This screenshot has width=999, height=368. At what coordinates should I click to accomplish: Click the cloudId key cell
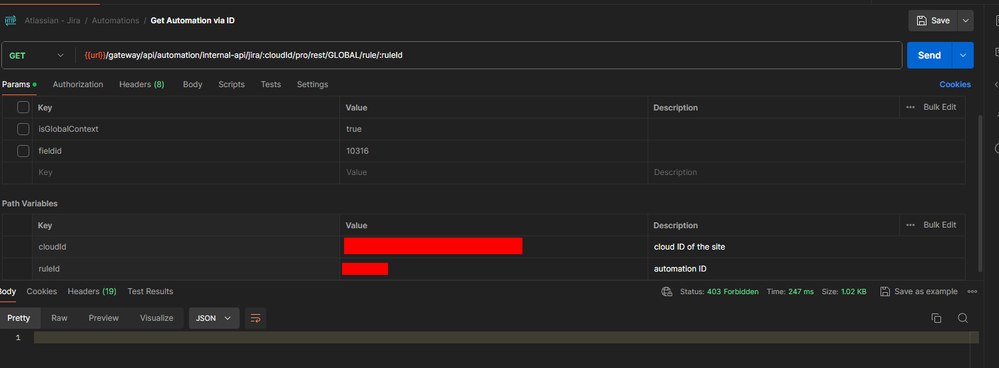pos(185,247)
